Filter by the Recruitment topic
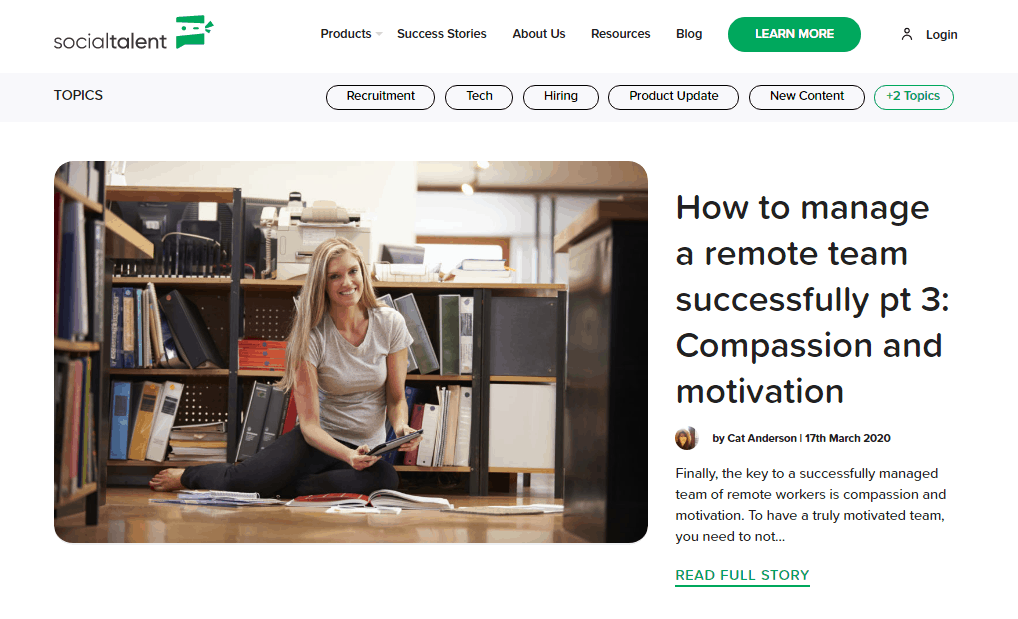This screenshot has height=619, width=1018. 380,97
